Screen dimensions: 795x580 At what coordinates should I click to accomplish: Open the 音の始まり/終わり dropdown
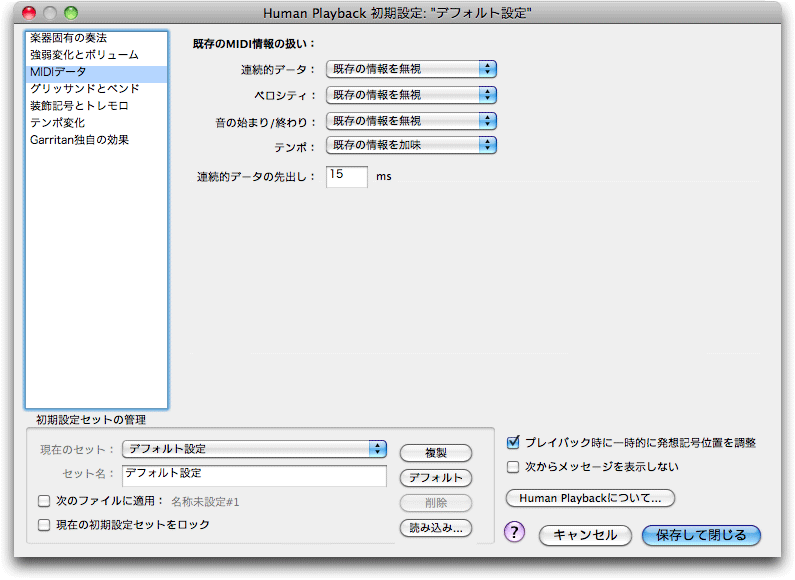(x=411, y=121)
